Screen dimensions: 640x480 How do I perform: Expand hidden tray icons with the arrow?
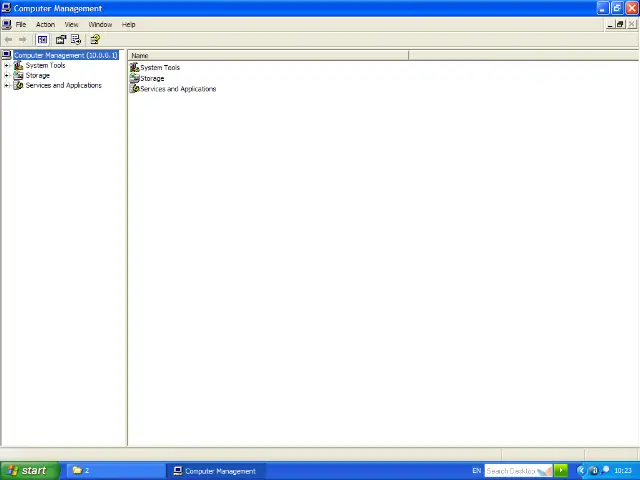click(581, 471)
